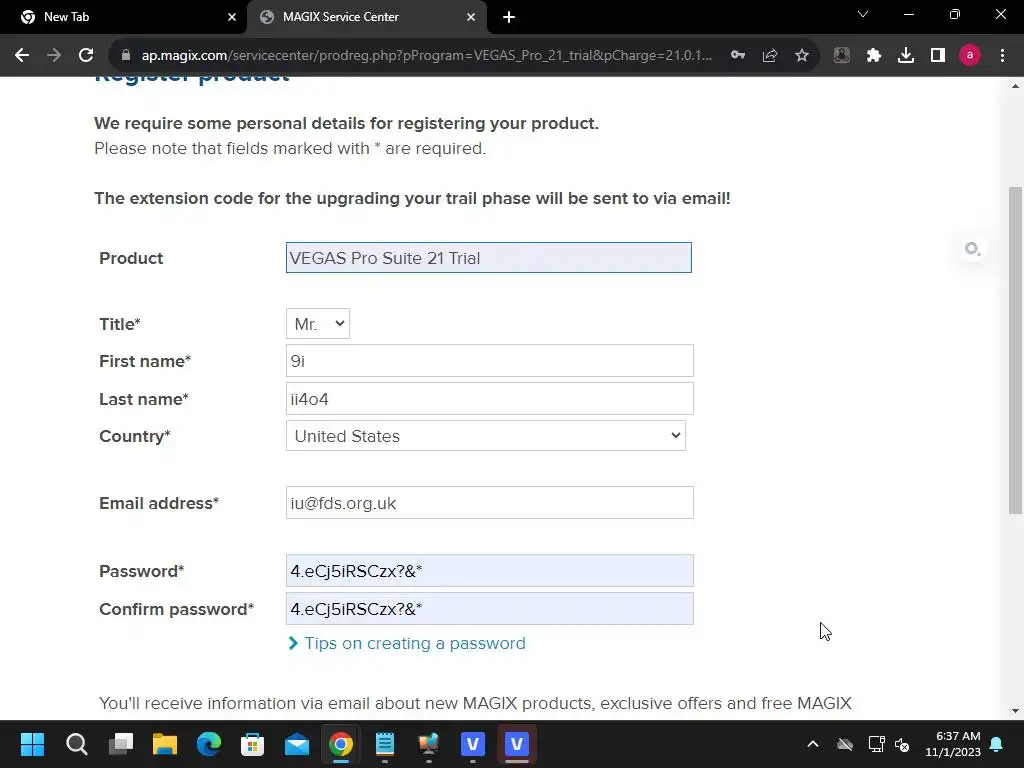
Task: Click the Confirm password field
Action: coord(490,609)
